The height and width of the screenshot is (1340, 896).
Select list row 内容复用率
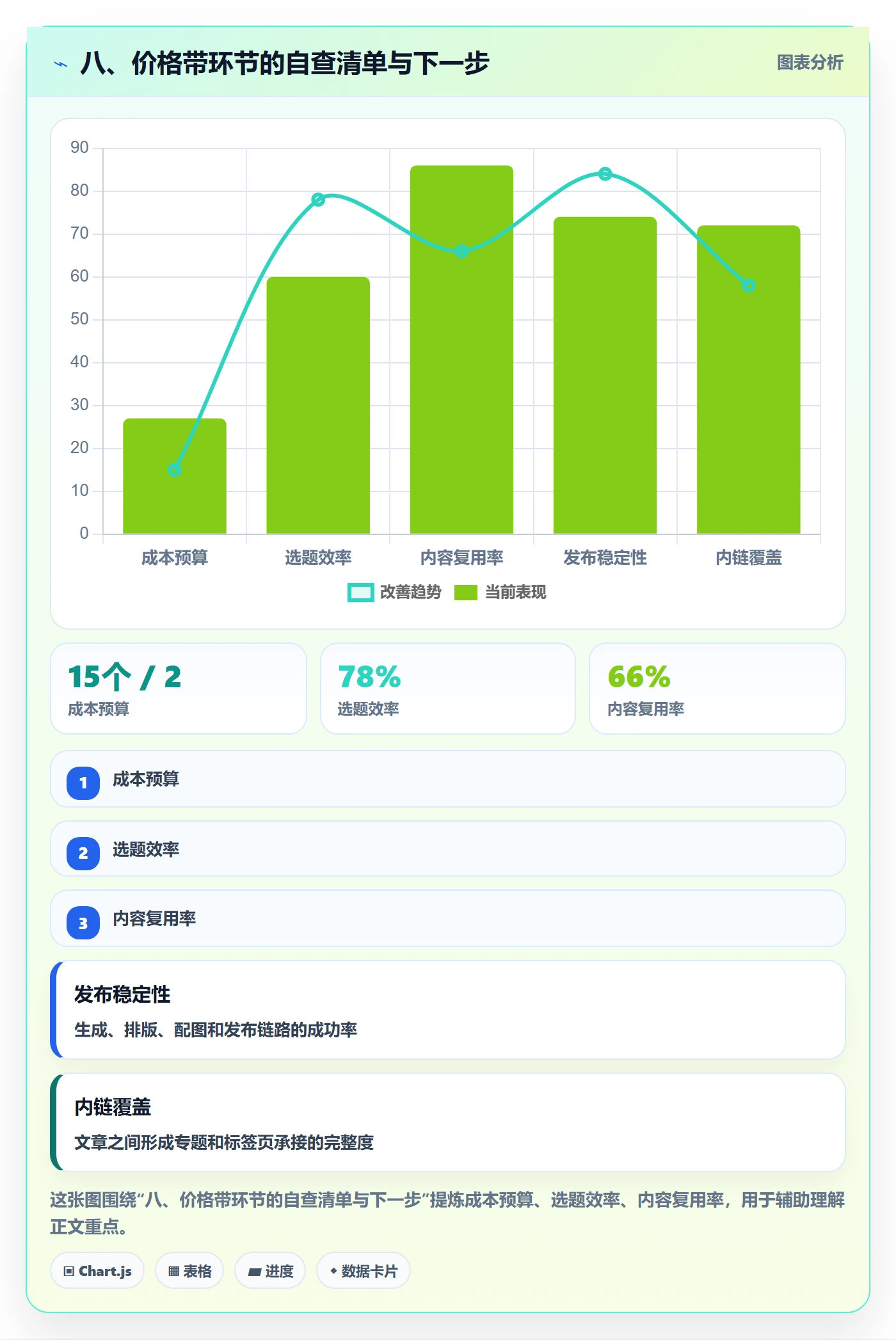448,918
